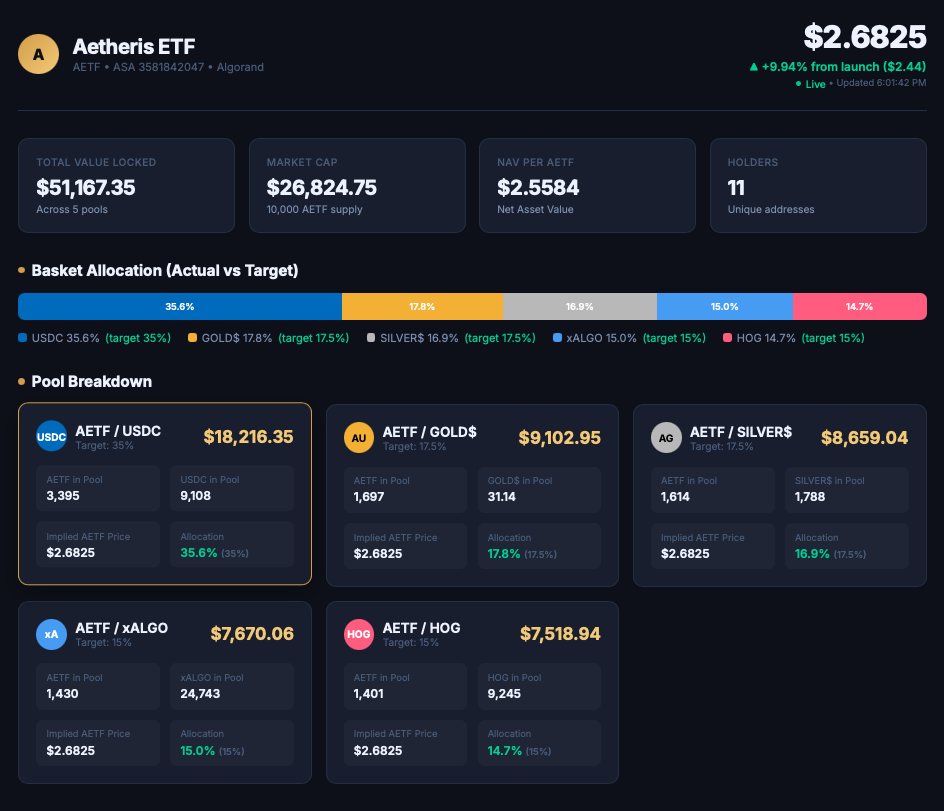Click the GOLD$ legend color square
Viewport: 944px width, 811px height.
pos(193,338)
